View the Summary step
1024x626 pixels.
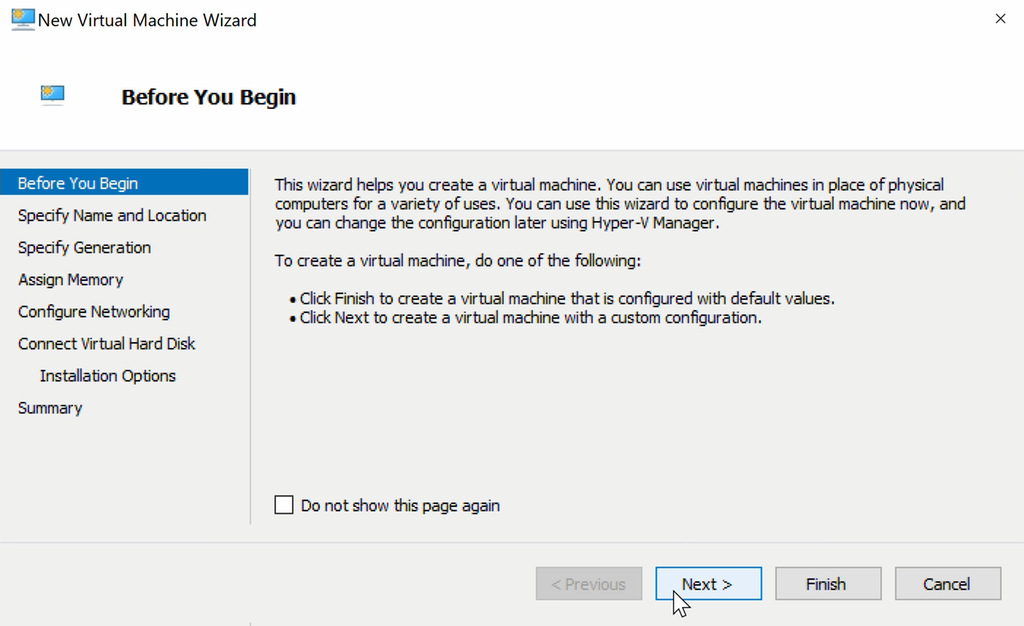tap(50, 408)
